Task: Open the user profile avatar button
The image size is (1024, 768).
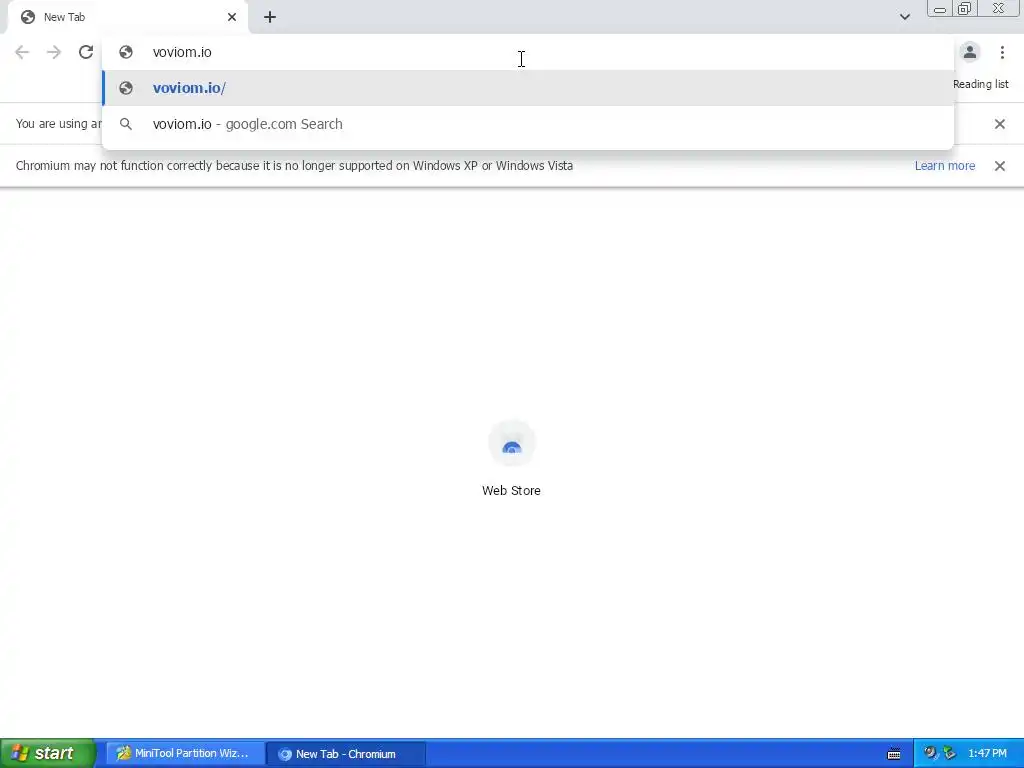Action: tap(970, 52)
